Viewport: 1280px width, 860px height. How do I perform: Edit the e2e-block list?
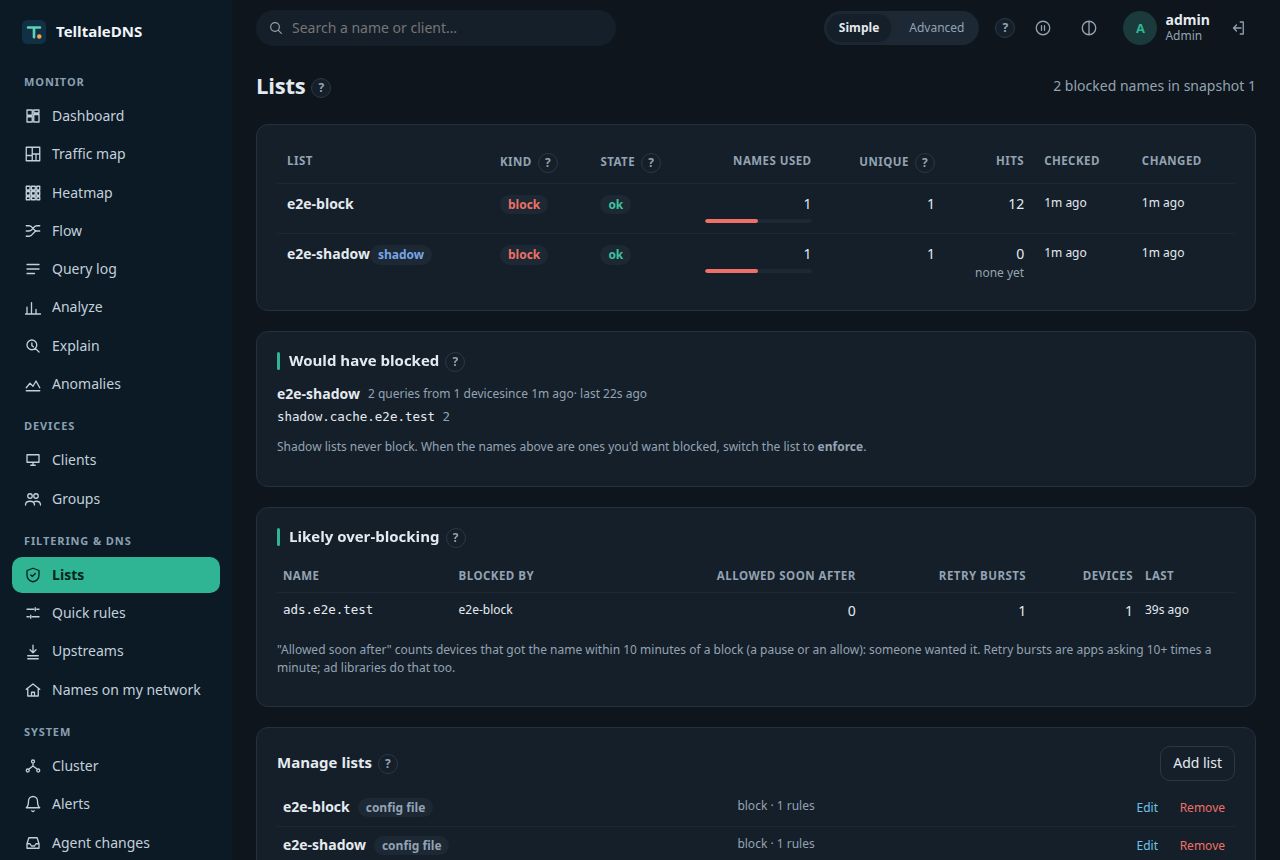coord(1147,808)
